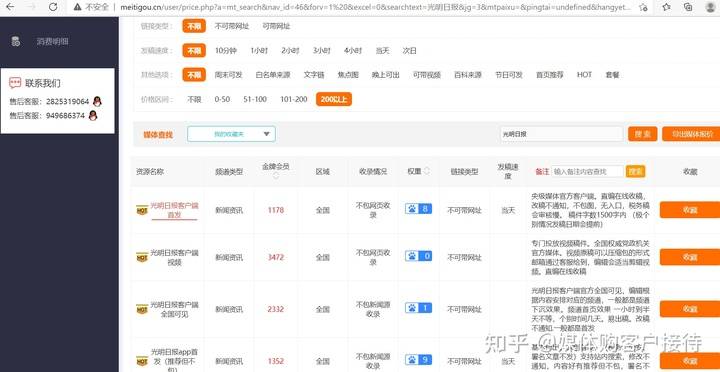Screen dimensions: 720x372
Task: Click the 权重 column help indicator
Action: pyautogui.click(x=427, y=171)
